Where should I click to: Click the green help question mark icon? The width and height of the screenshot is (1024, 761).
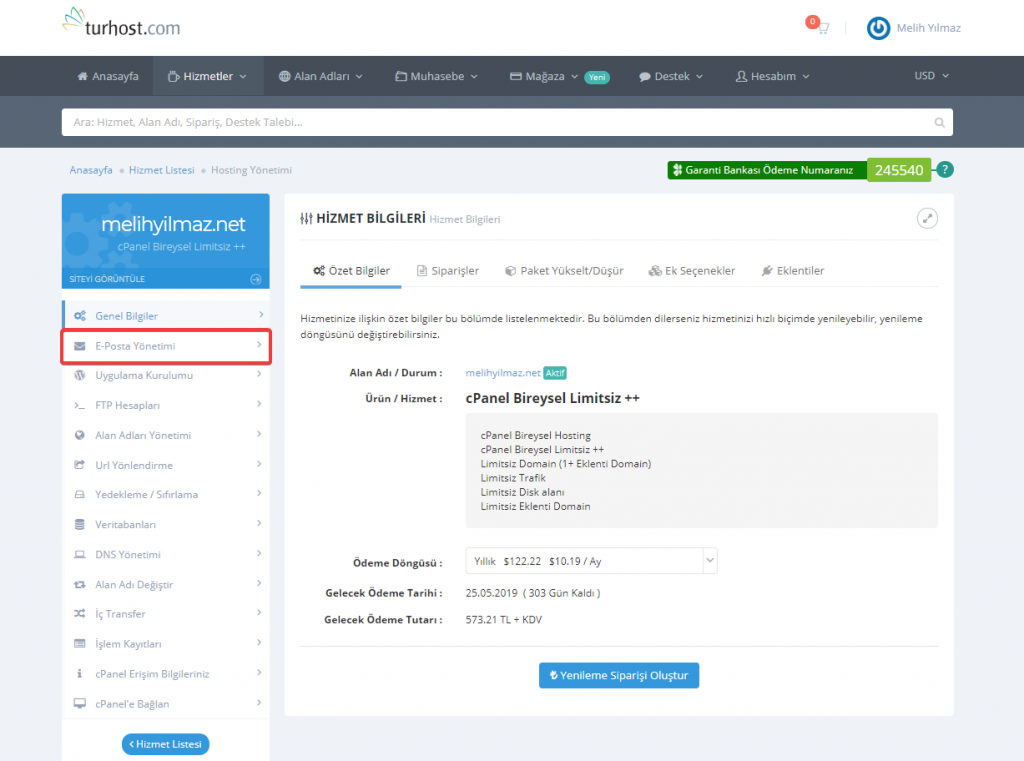click(x=945, y=170)
